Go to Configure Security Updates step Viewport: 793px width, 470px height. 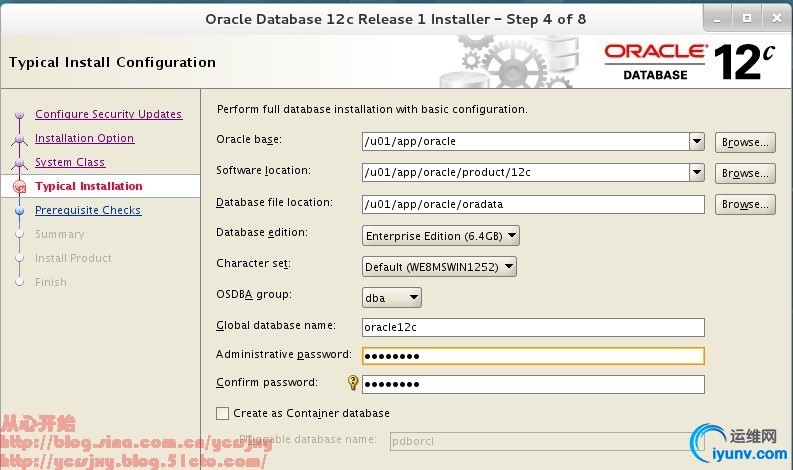[x=108, y=114]
